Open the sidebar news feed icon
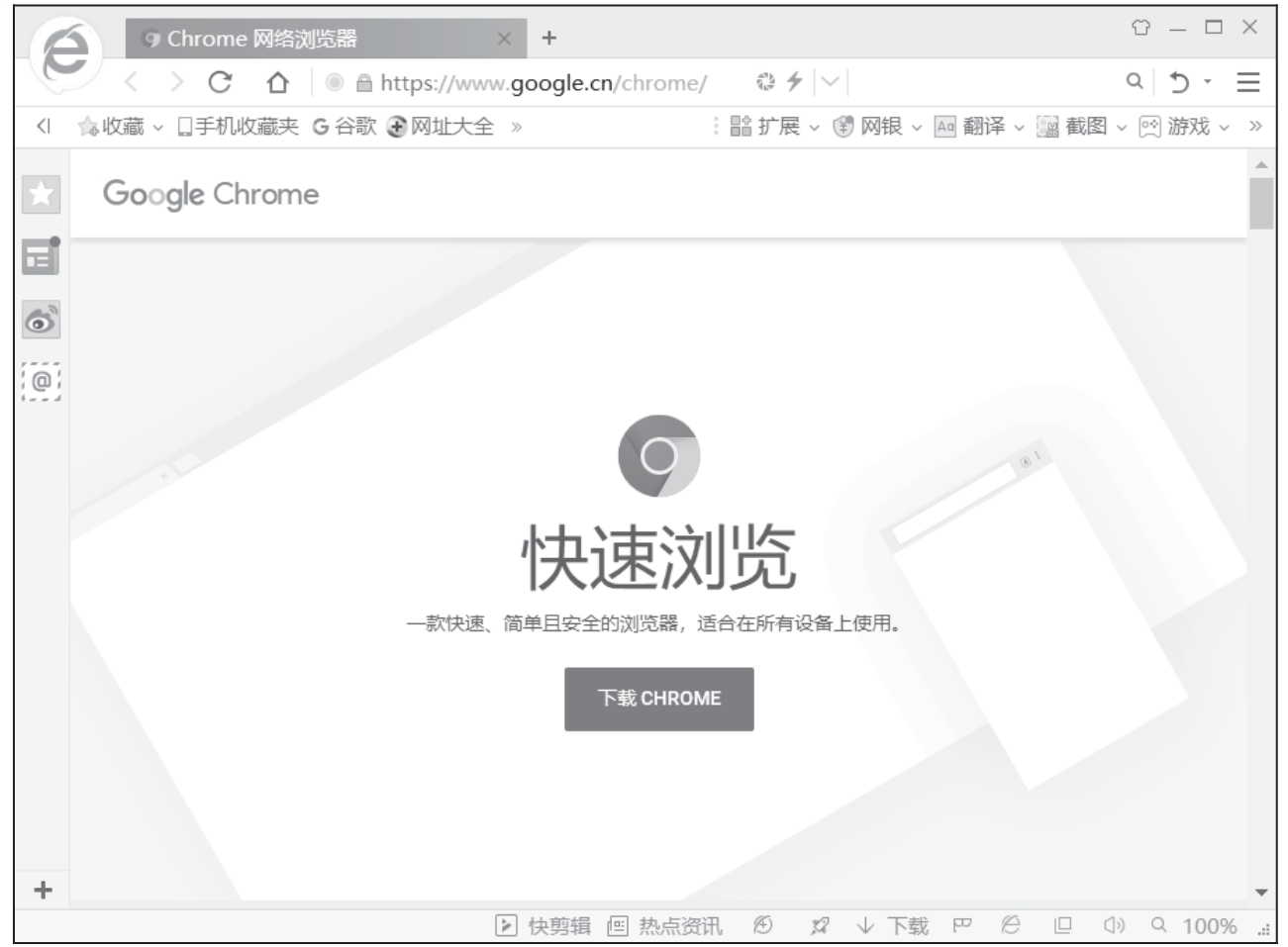The width and height of the screenshot is (1288, 947). pos(41,256)
